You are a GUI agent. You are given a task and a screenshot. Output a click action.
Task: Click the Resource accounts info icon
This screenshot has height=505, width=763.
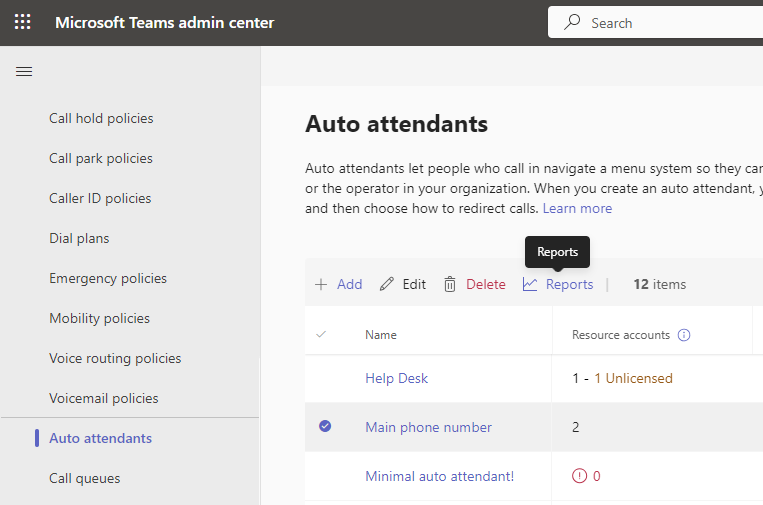click(684, 335)
